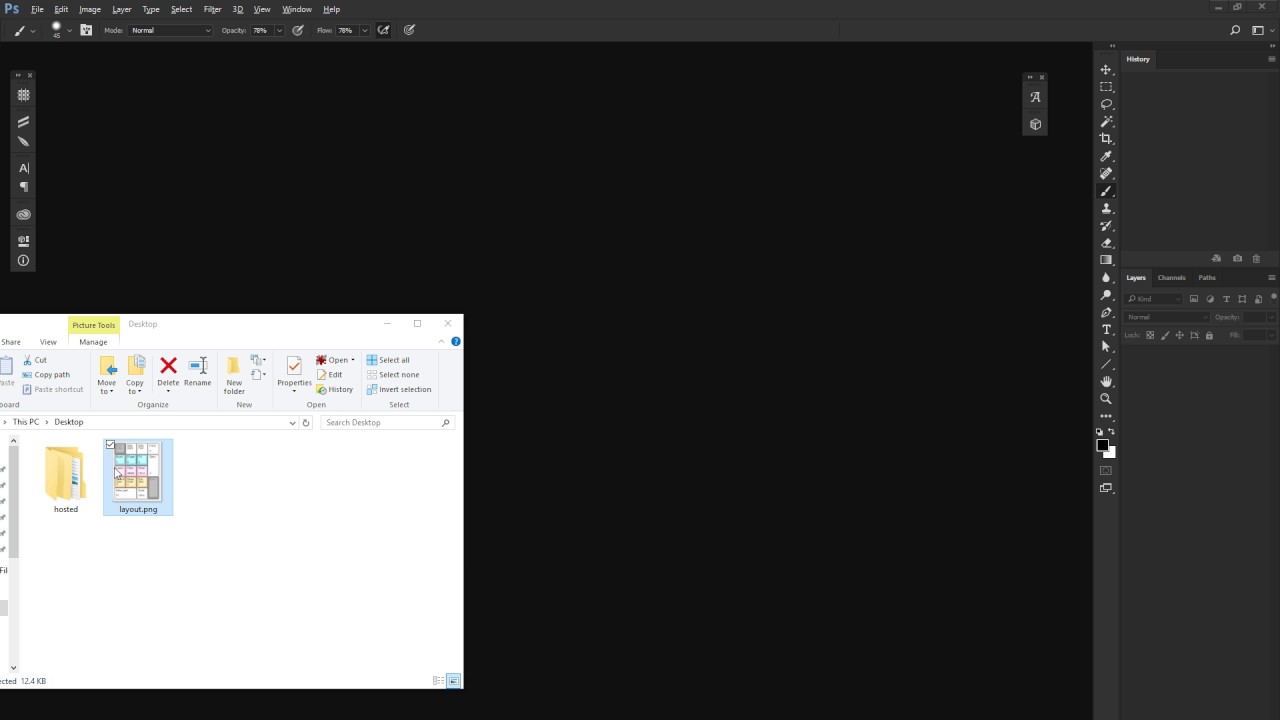Select the Brush tool in the toolbar
Viewport: 1280px width, 720px height.
pos(1106,191)
